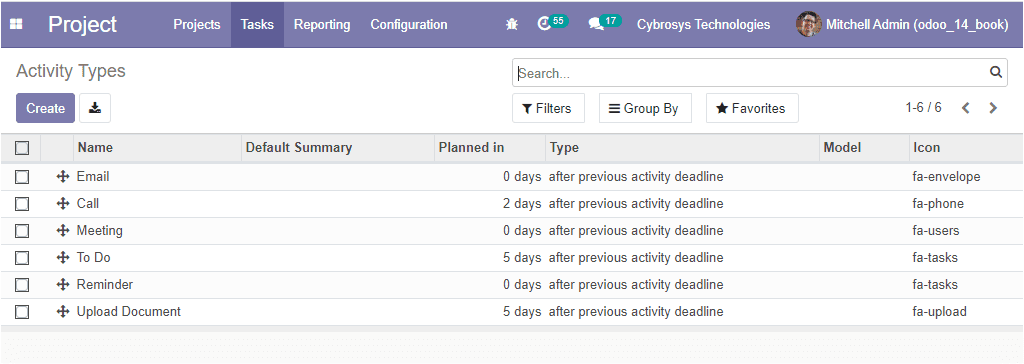The image size is (1024, 364).
Task: Check the Email row checkbox
Action: (x=22, y=177)
